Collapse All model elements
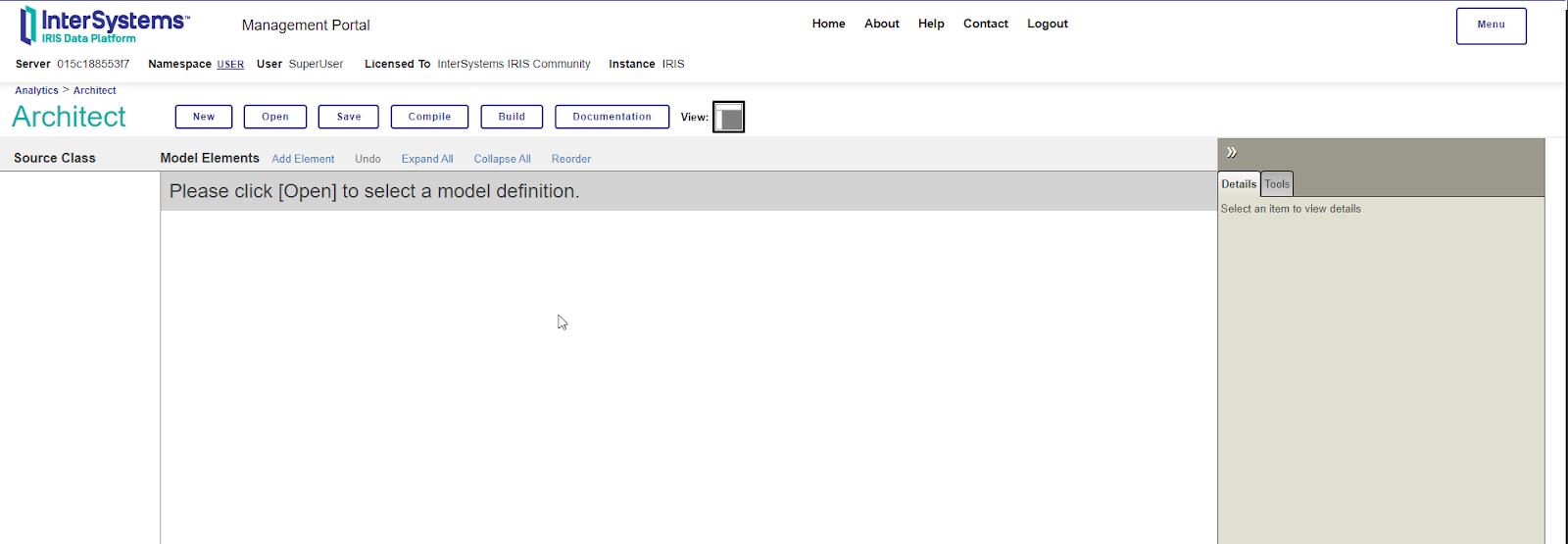Screen dimensions: 1568x544 coord(502,159)
